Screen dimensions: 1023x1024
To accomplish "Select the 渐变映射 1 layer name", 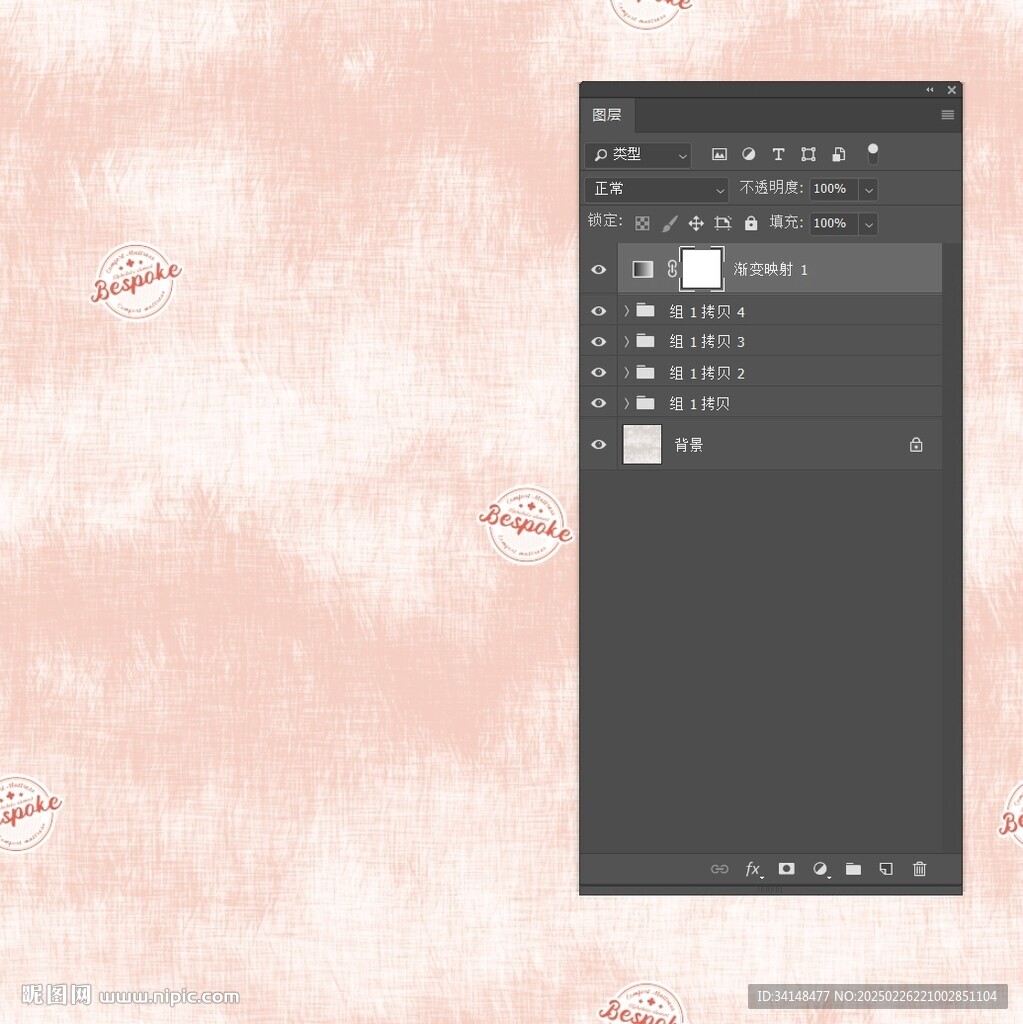I will coord(770,269).
